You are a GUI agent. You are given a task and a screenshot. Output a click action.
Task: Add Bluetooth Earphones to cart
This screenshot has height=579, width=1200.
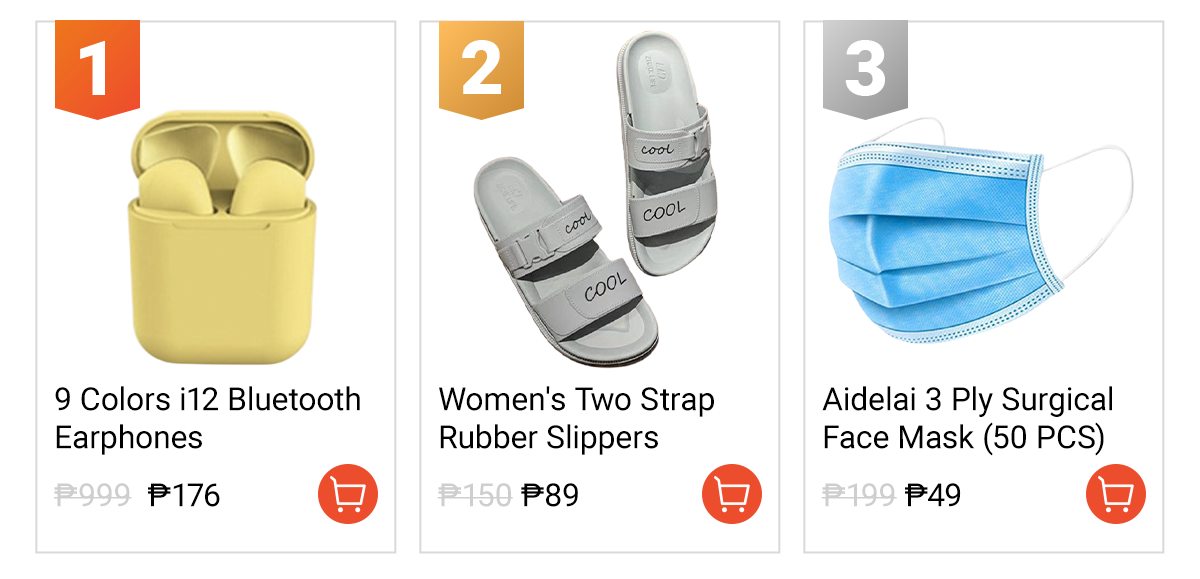pos(347,494)
